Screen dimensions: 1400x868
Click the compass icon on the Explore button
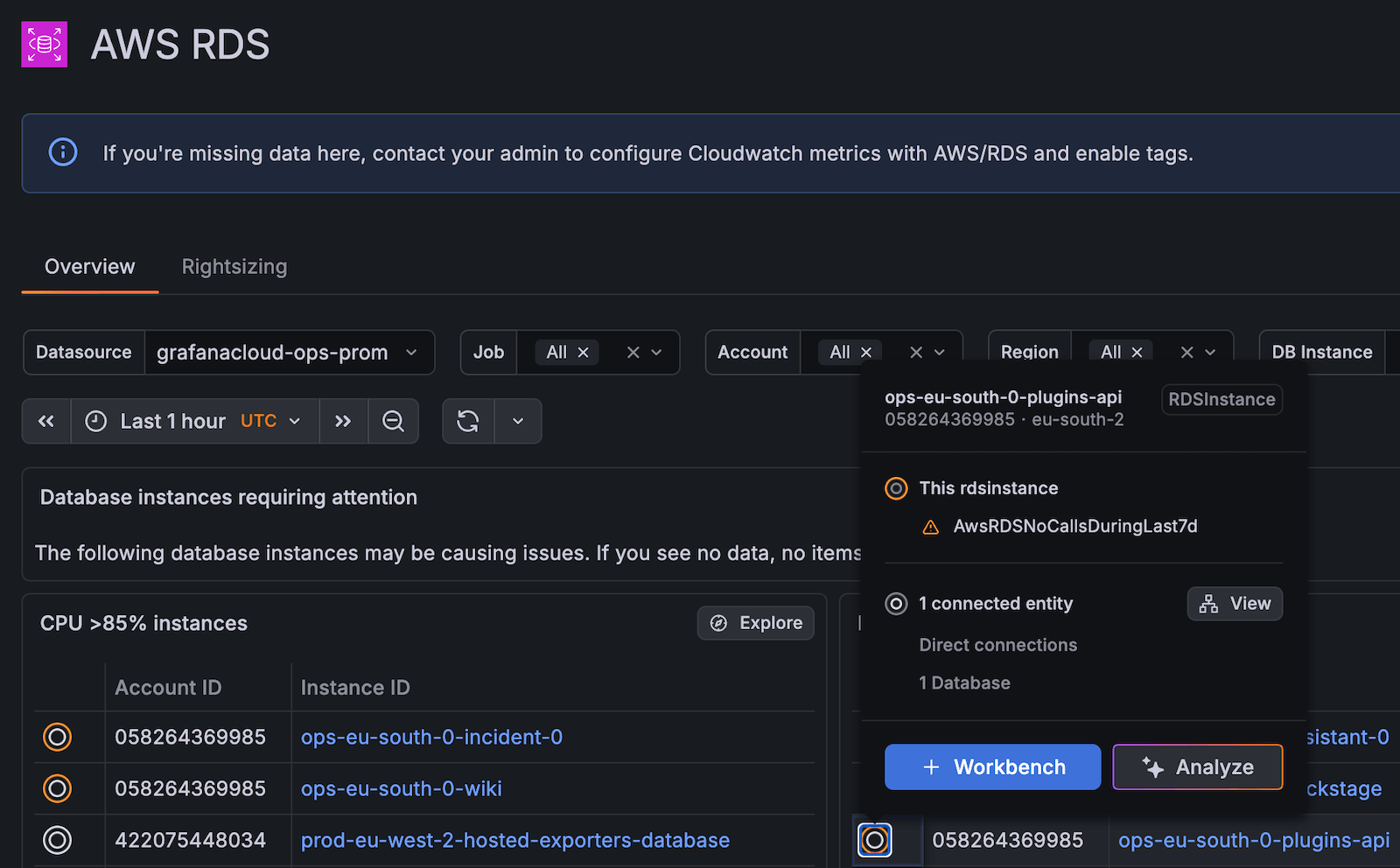pyautogui.click(x=719, y=622)
